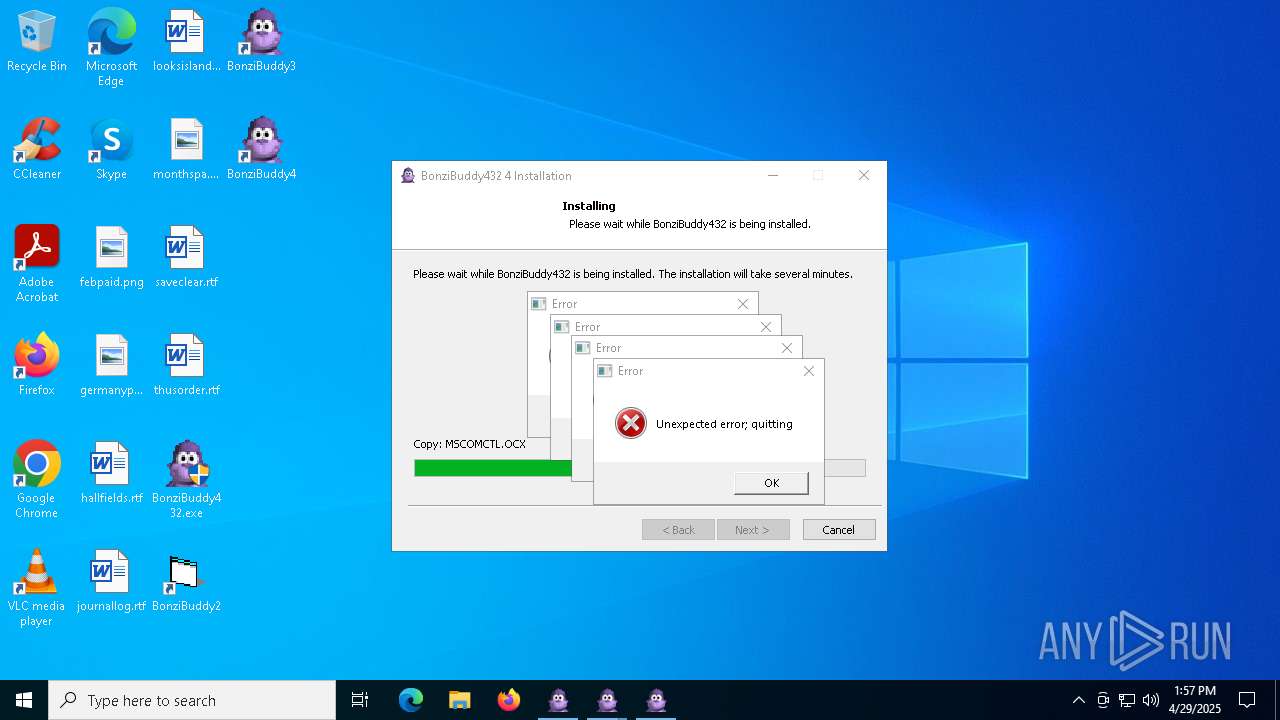The height and width of the screenshot is (720, 1280).
Task: Select the BonziBuddy3 desktop shortcut
Action: pos(261,42)
